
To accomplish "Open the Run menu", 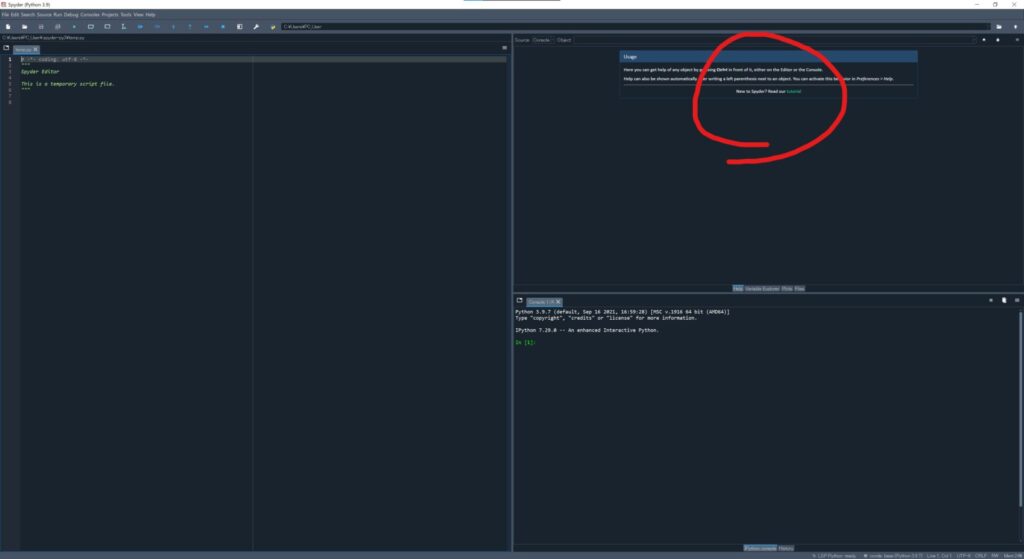I will click(x=57, y=14).
